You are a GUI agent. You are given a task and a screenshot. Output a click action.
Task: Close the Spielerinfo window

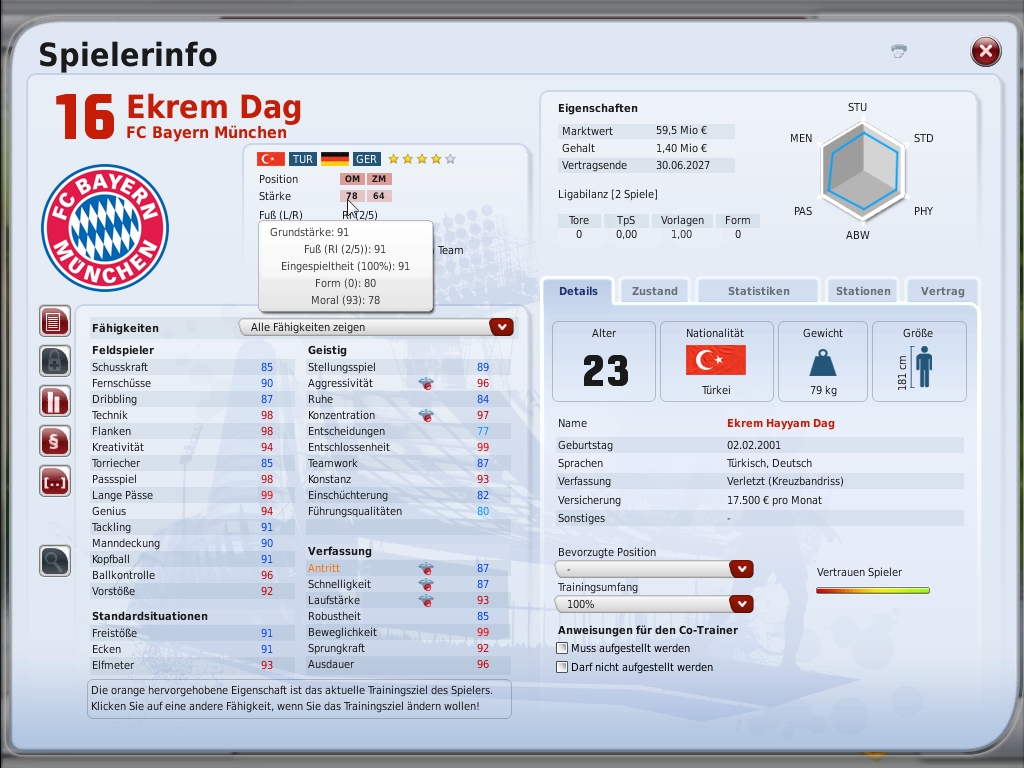[985, 51]
